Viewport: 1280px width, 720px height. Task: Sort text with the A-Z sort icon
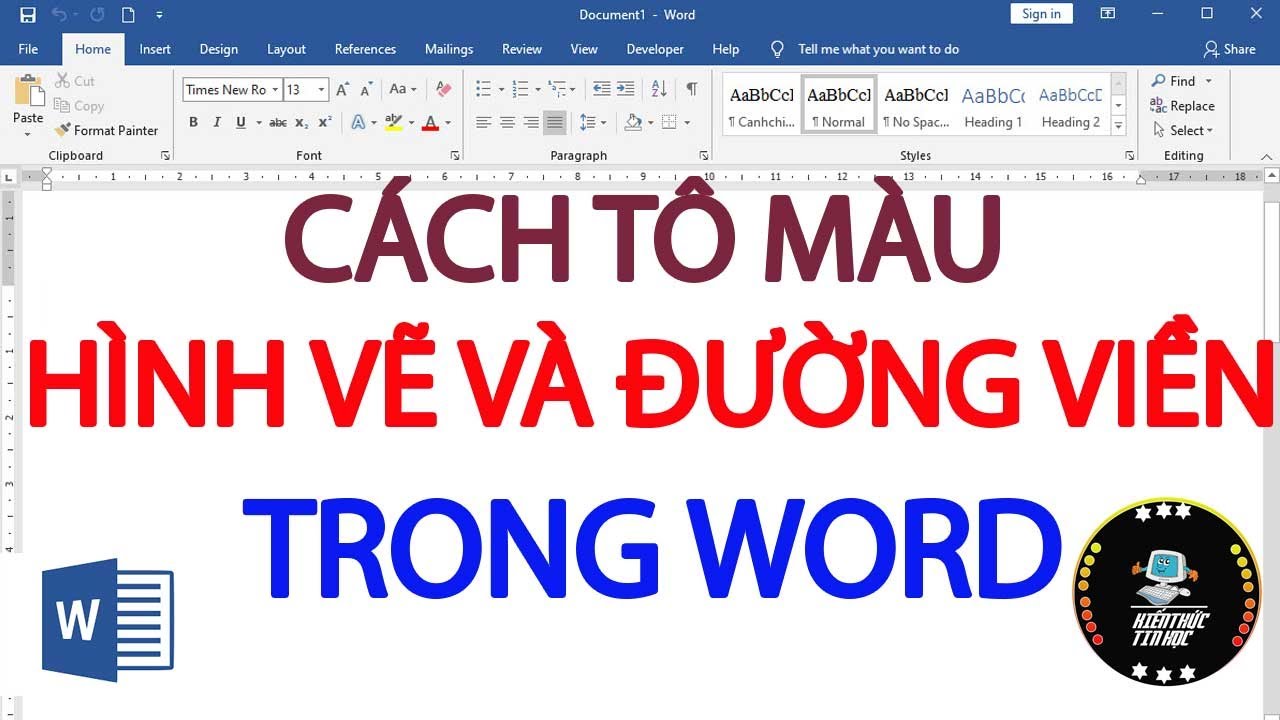pyautogui.click(x=659, y=89)
